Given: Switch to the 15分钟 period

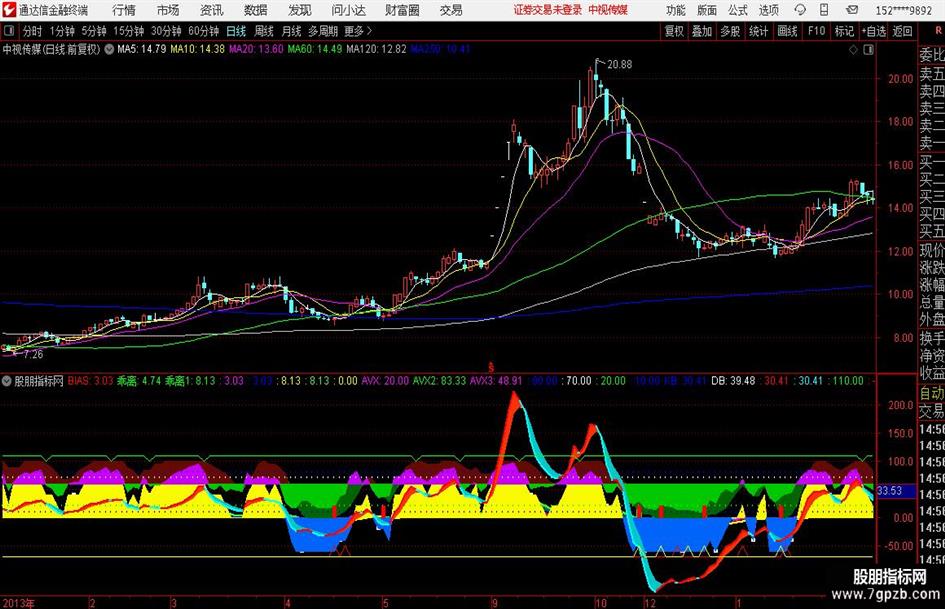Looking at the screenshot, I should [129, 31].
